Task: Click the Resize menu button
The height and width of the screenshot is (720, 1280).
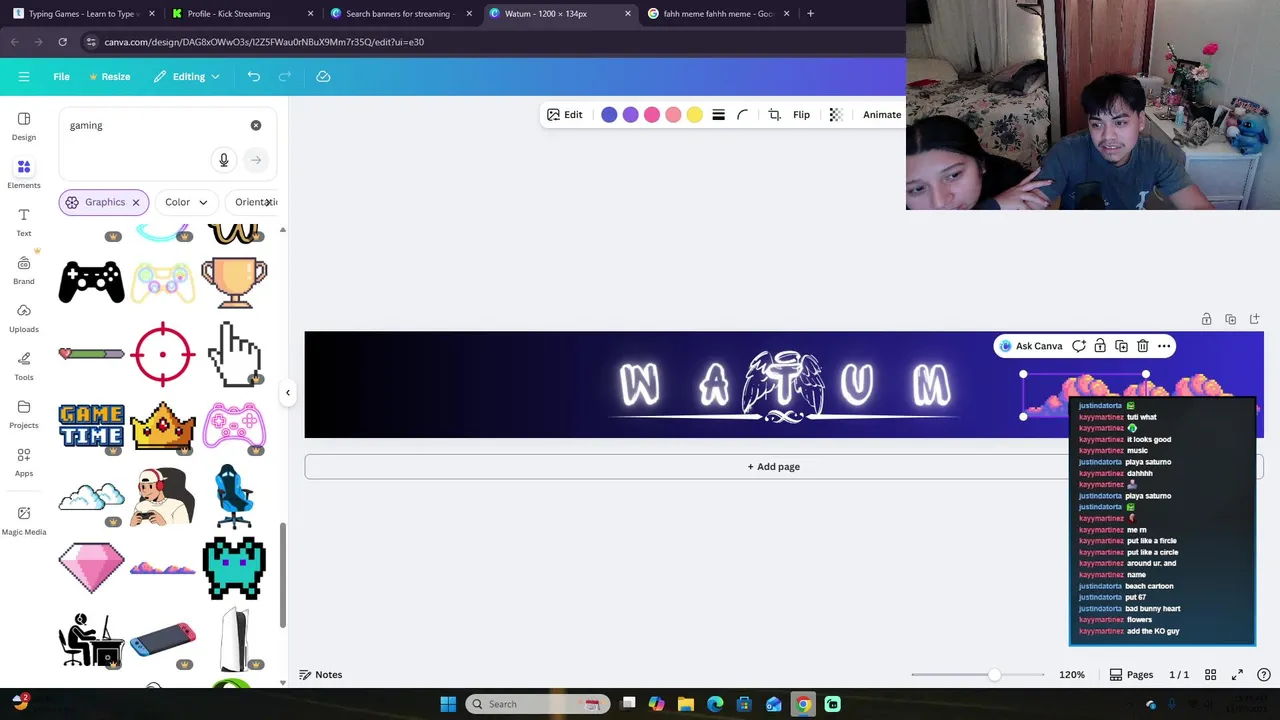Action: coord(109,76)
